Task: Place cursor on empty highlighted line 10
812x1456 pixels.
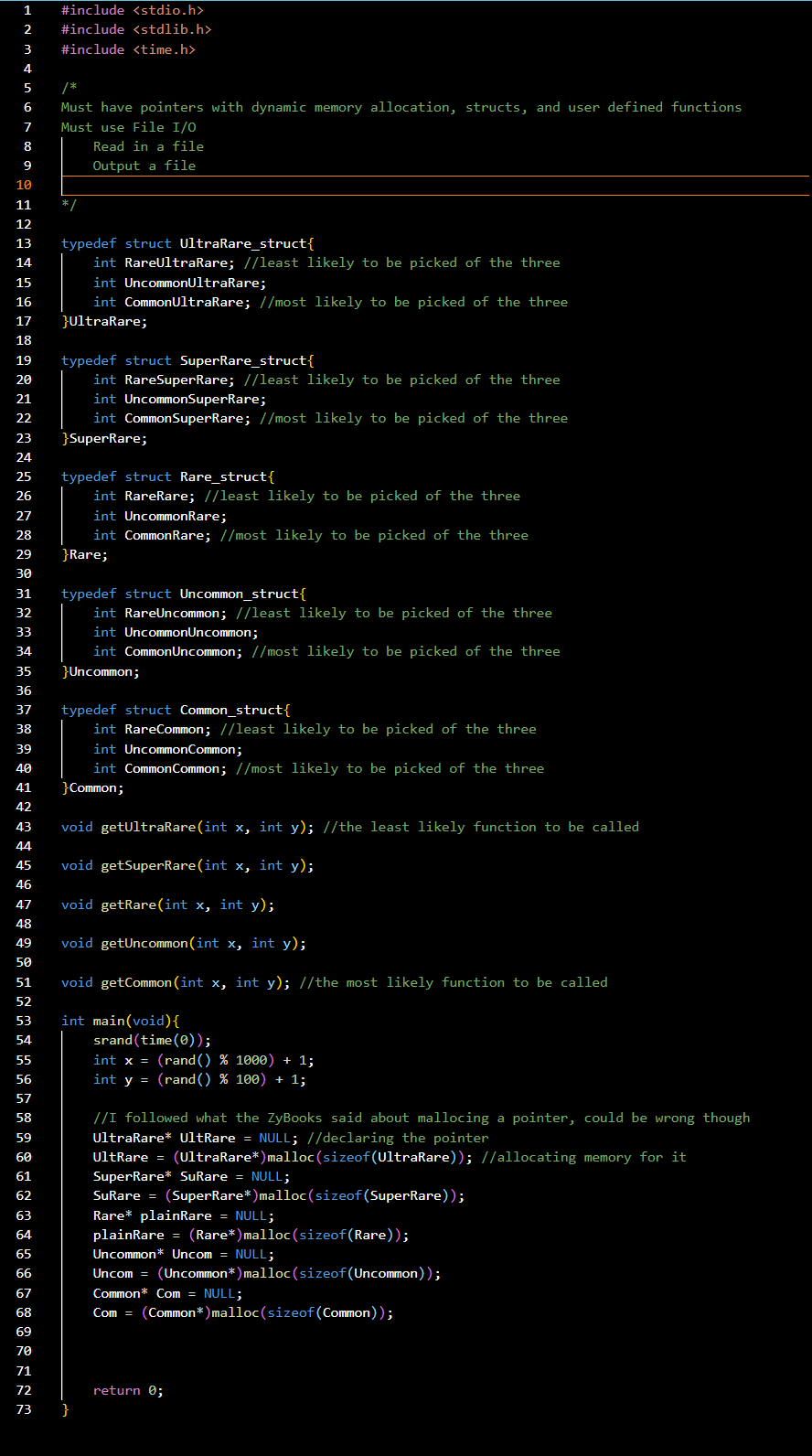Action: [x=435, y=185]
